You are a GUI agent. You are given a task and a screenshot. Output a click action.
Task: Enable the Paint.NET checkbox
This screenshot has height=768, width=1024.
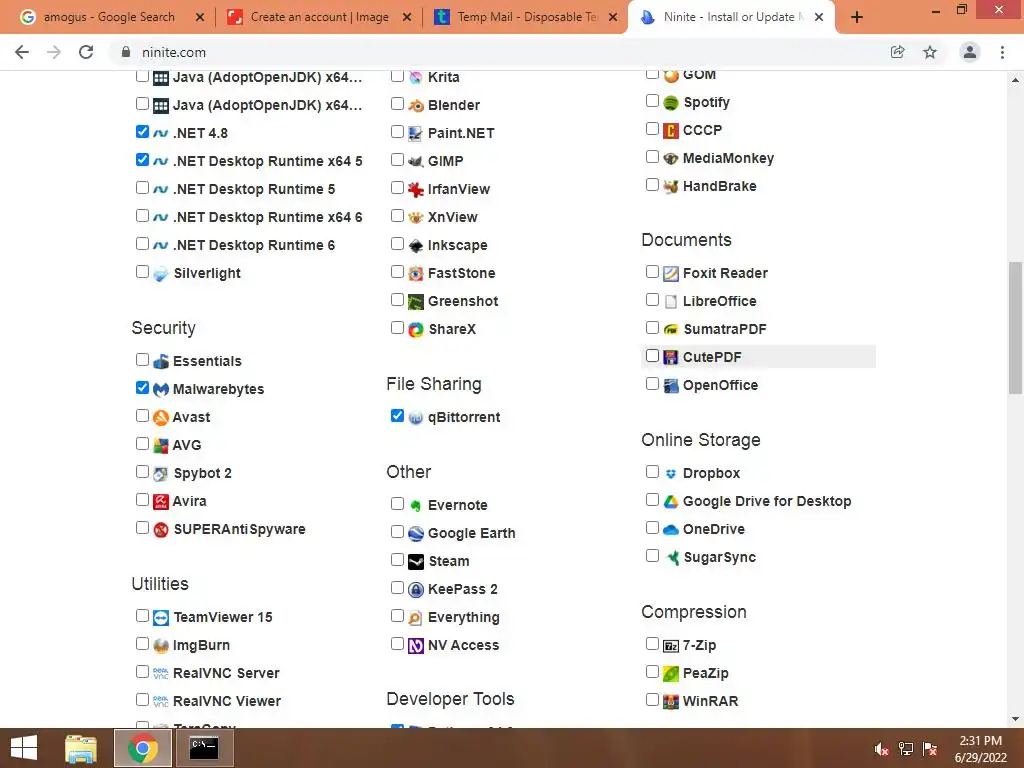click(x=397, y=132)
